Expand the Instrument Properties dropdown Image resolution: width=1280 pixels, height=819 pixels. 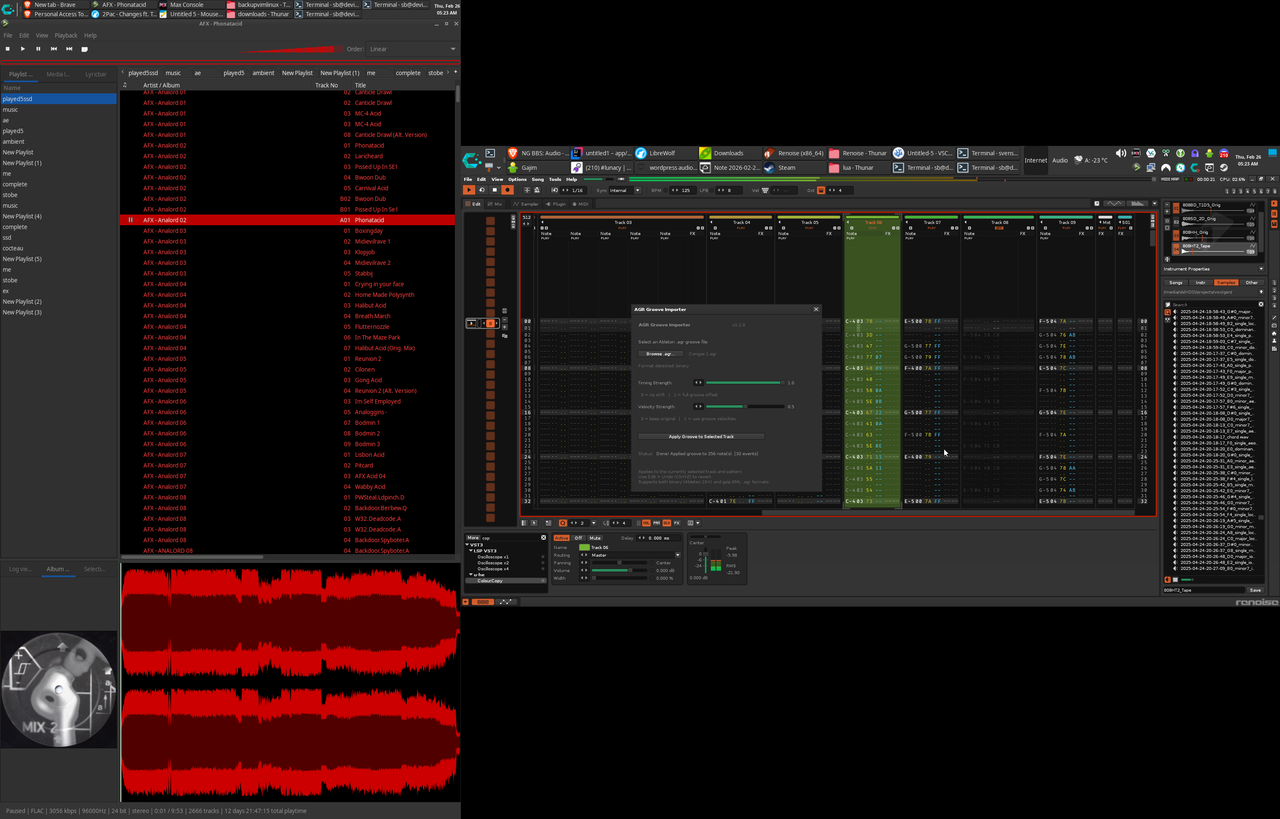coord(1261,269)
